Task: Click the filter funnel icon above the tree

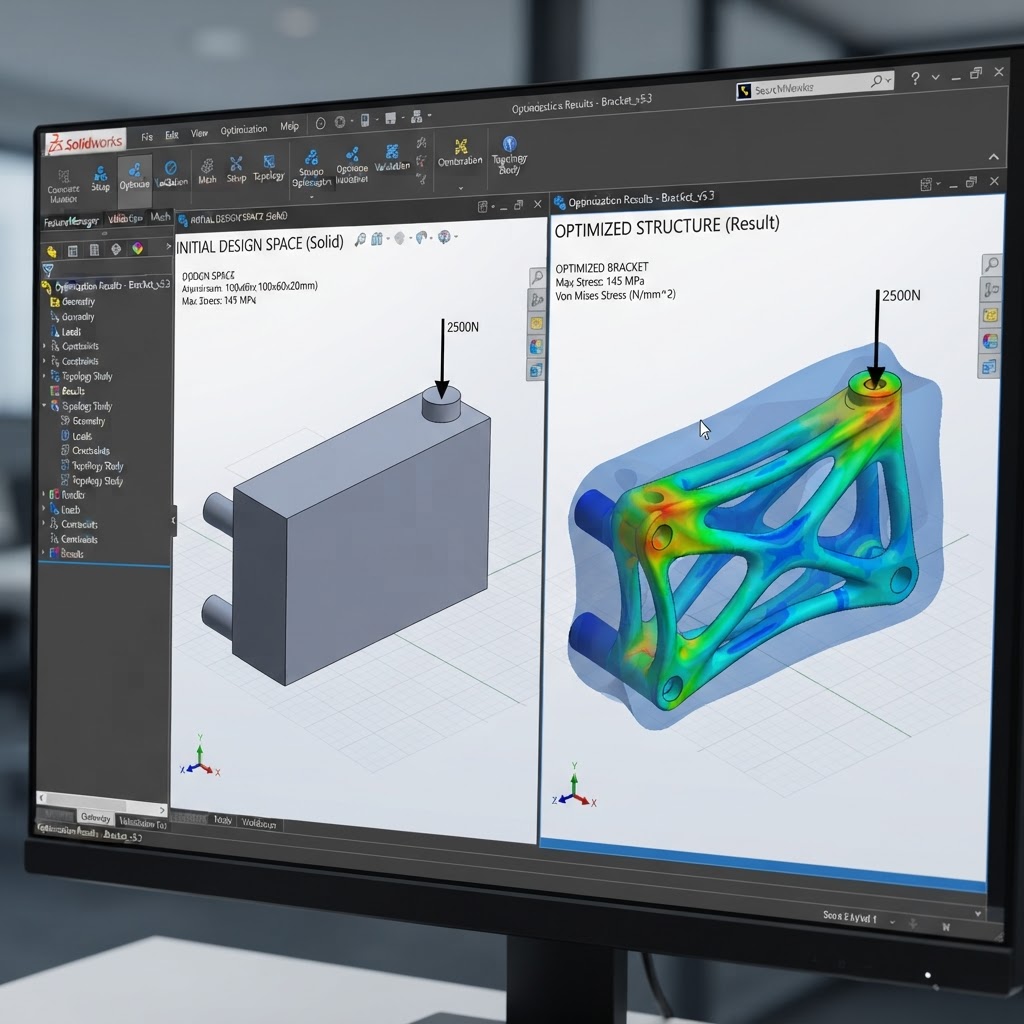Action: (x=48, y=269)
